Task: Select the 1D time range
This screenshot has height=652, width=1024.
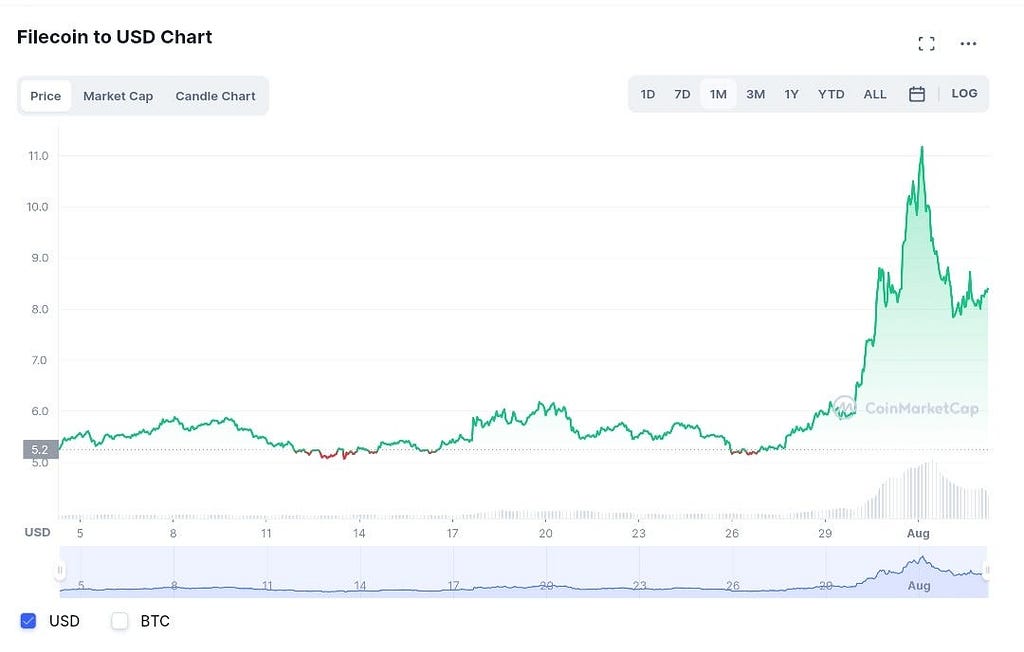Action: [647, 94]
